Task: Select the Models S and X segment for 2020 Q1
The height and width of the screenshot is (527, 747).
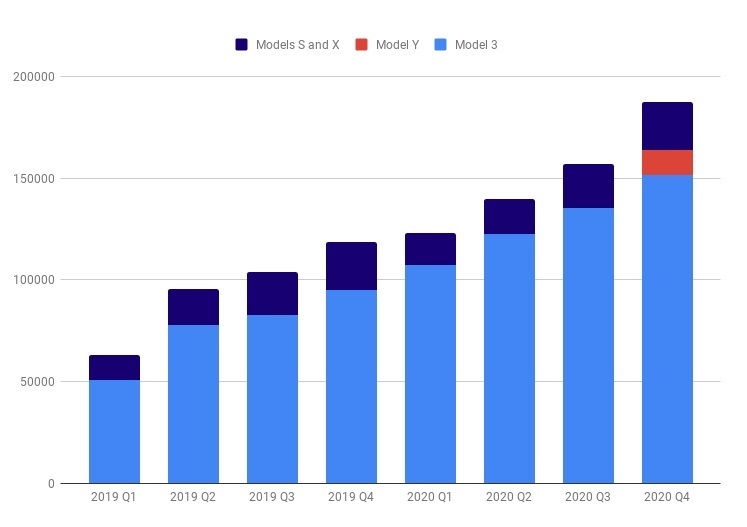Action: pyautogui.click(x=431, y=249)
